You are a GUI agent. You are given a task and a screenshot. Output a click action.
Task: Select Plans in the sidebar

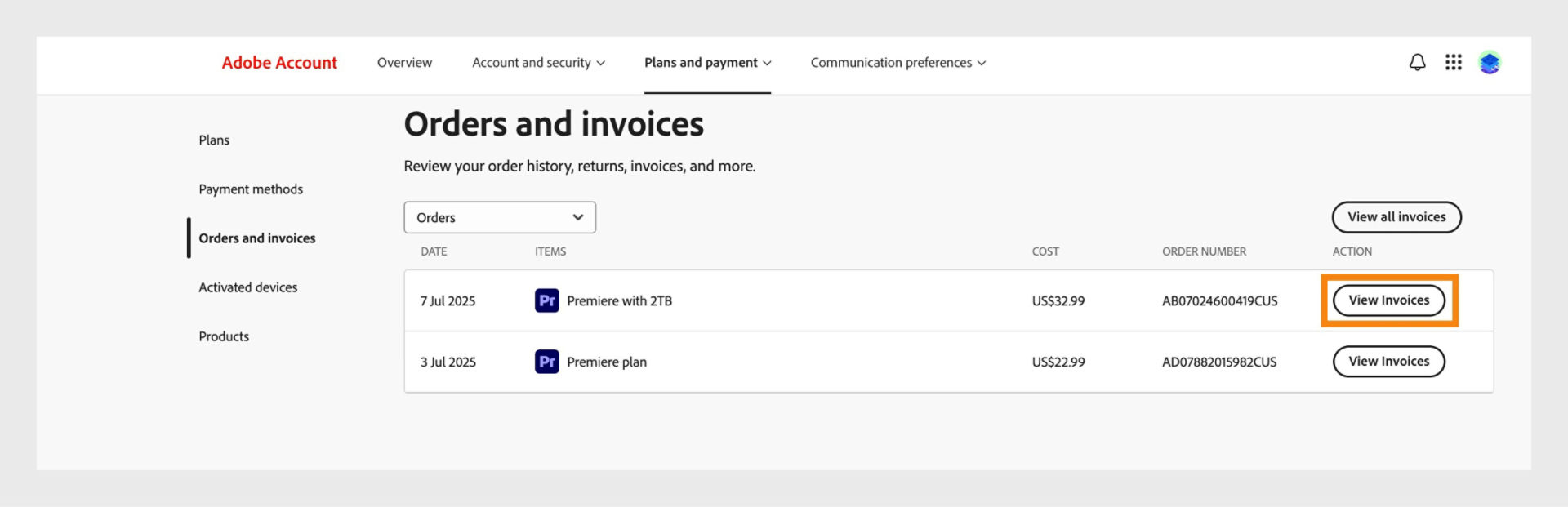pos(214,140)
